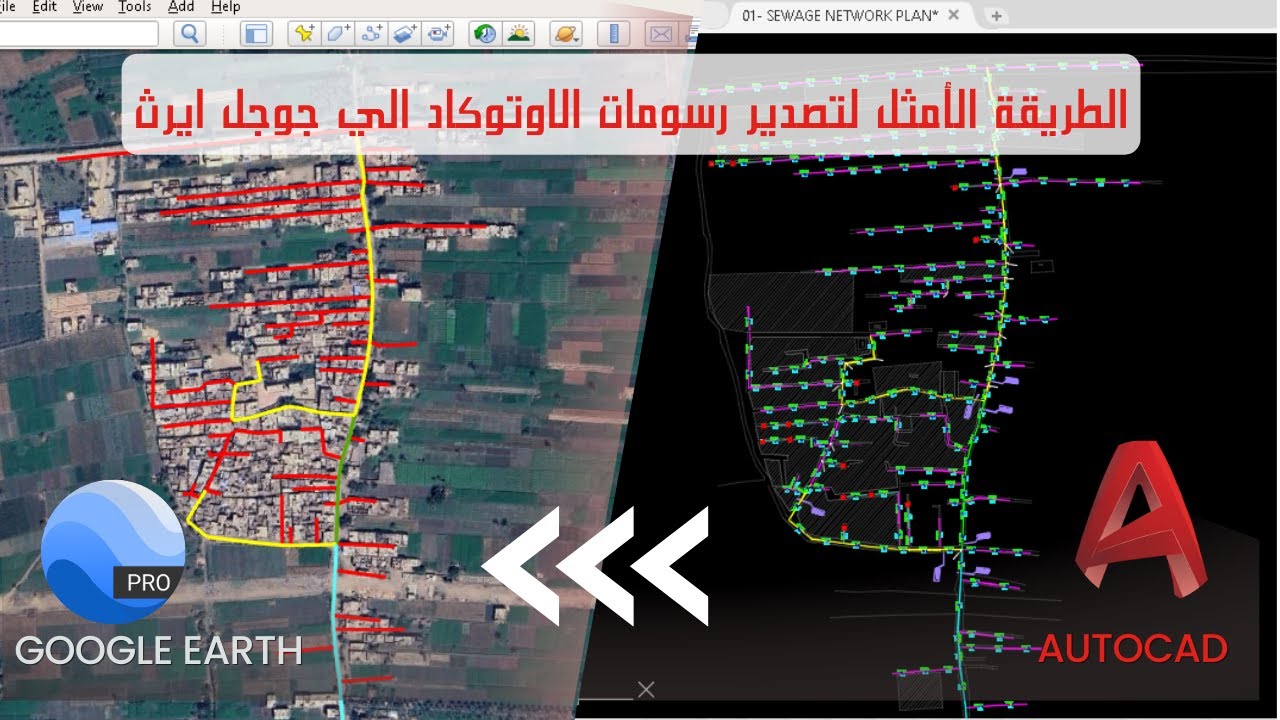1280x720 pixels.
Task: Select the Add Path tool
Action: 372,34
